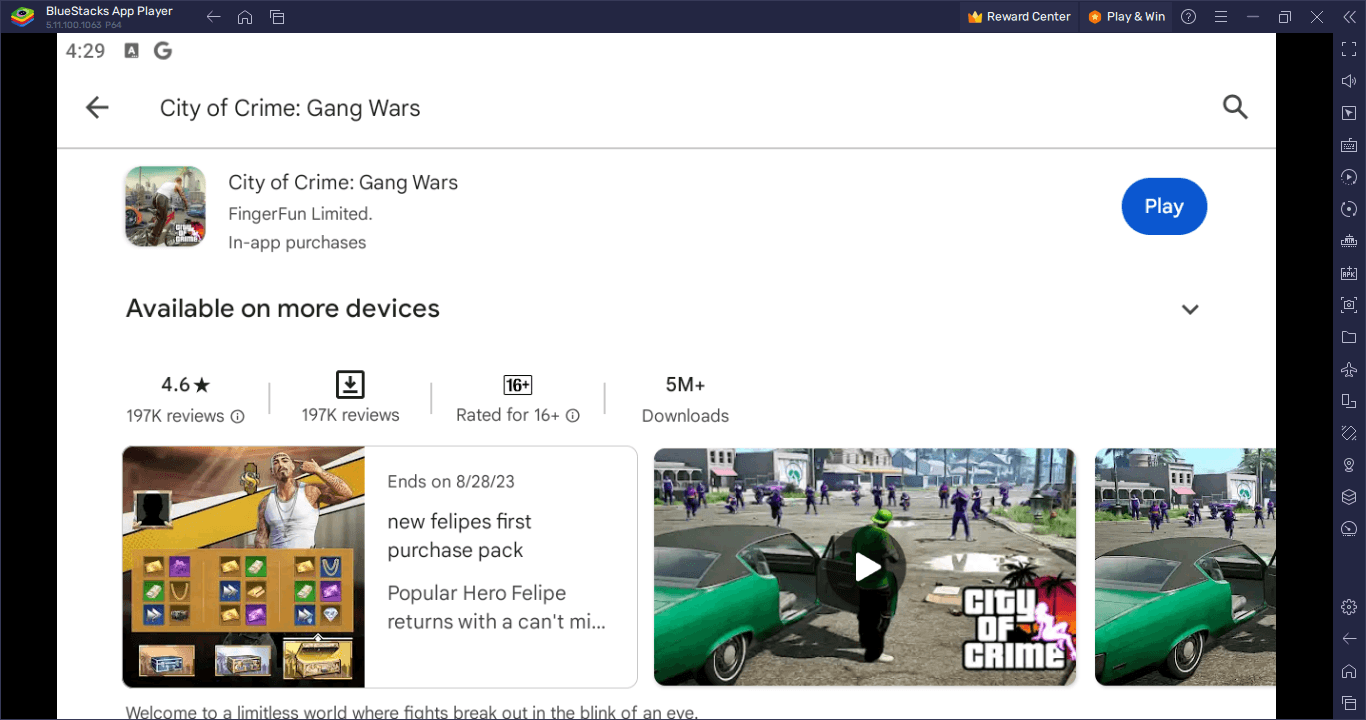Viewport: 1366px width, 720px height.
Task: Expand Available on more devices section
Action: click(x=1190, y=309)
